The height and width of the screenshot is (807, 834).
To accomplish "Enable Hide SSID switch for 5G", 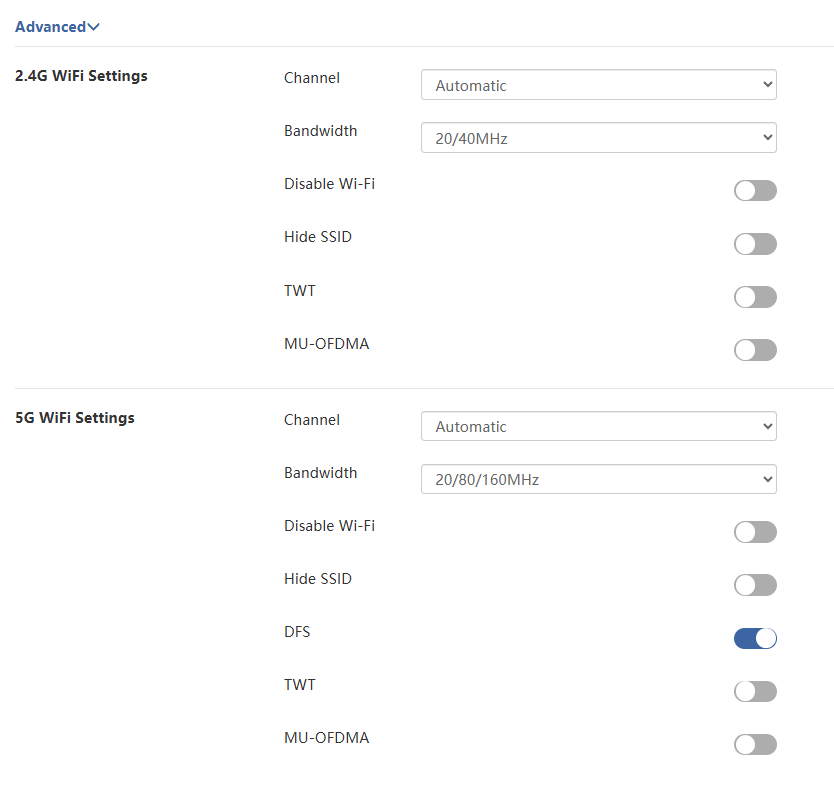I will coord(755,585).
